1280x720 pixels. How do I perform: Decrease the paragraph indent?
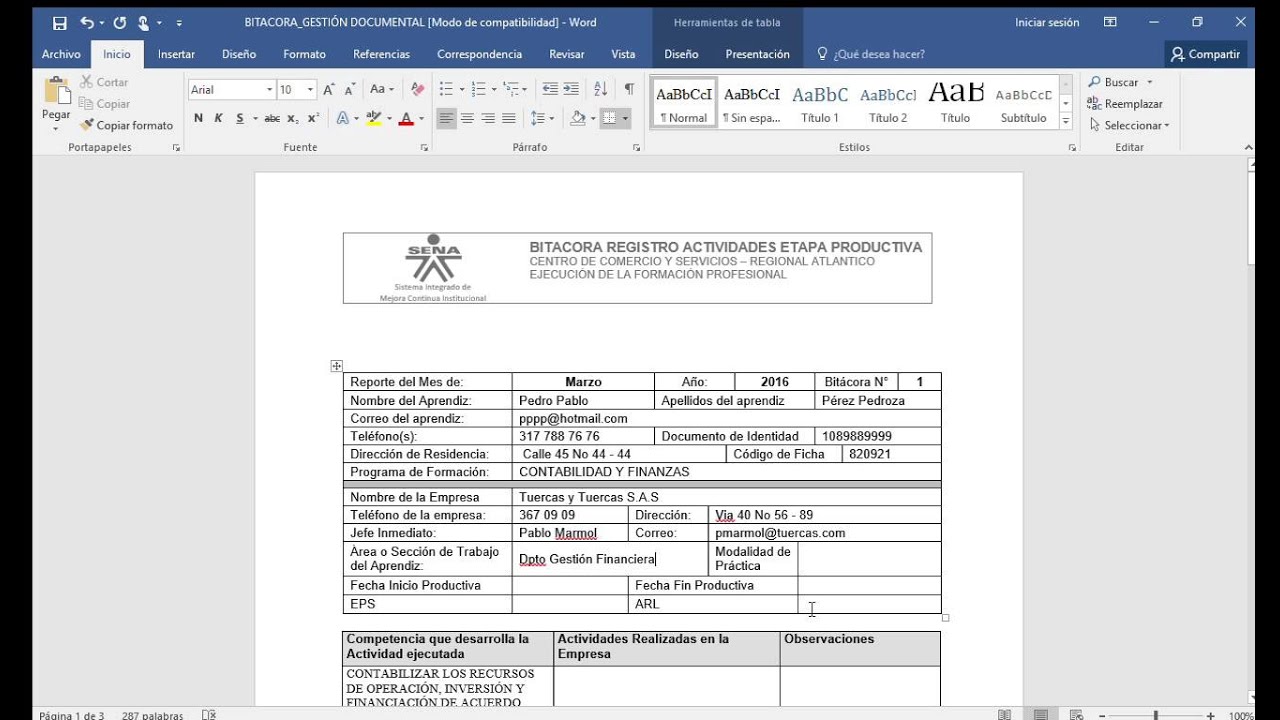pos(549,89)
